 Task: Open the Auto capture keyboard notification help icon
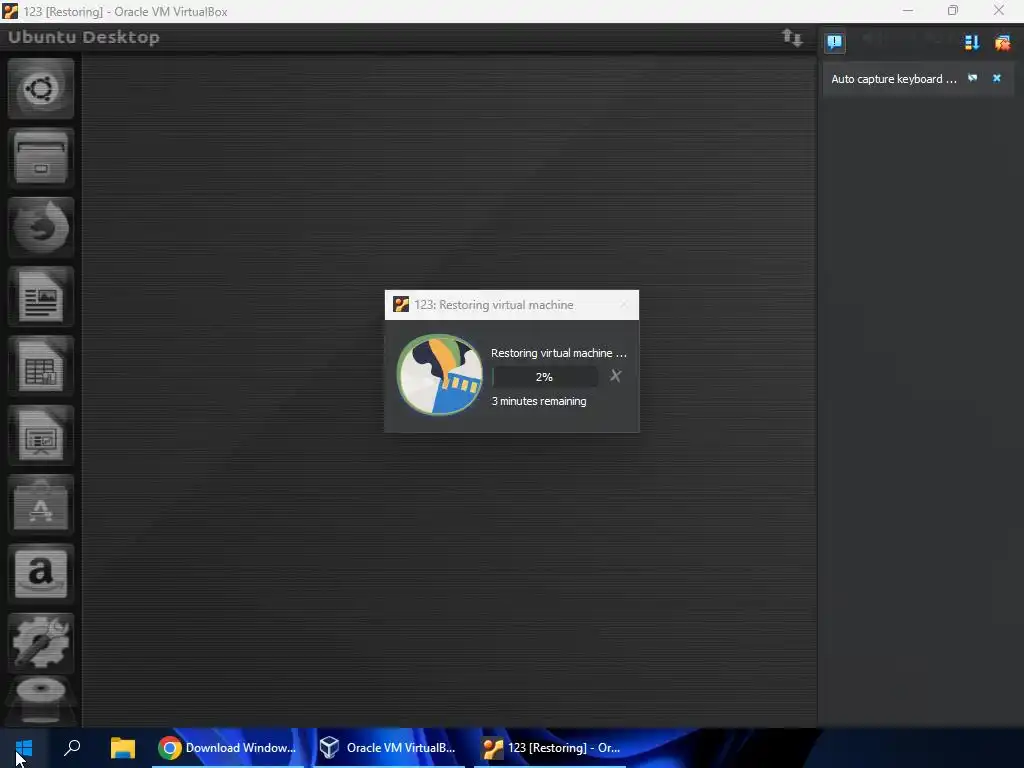972,78
